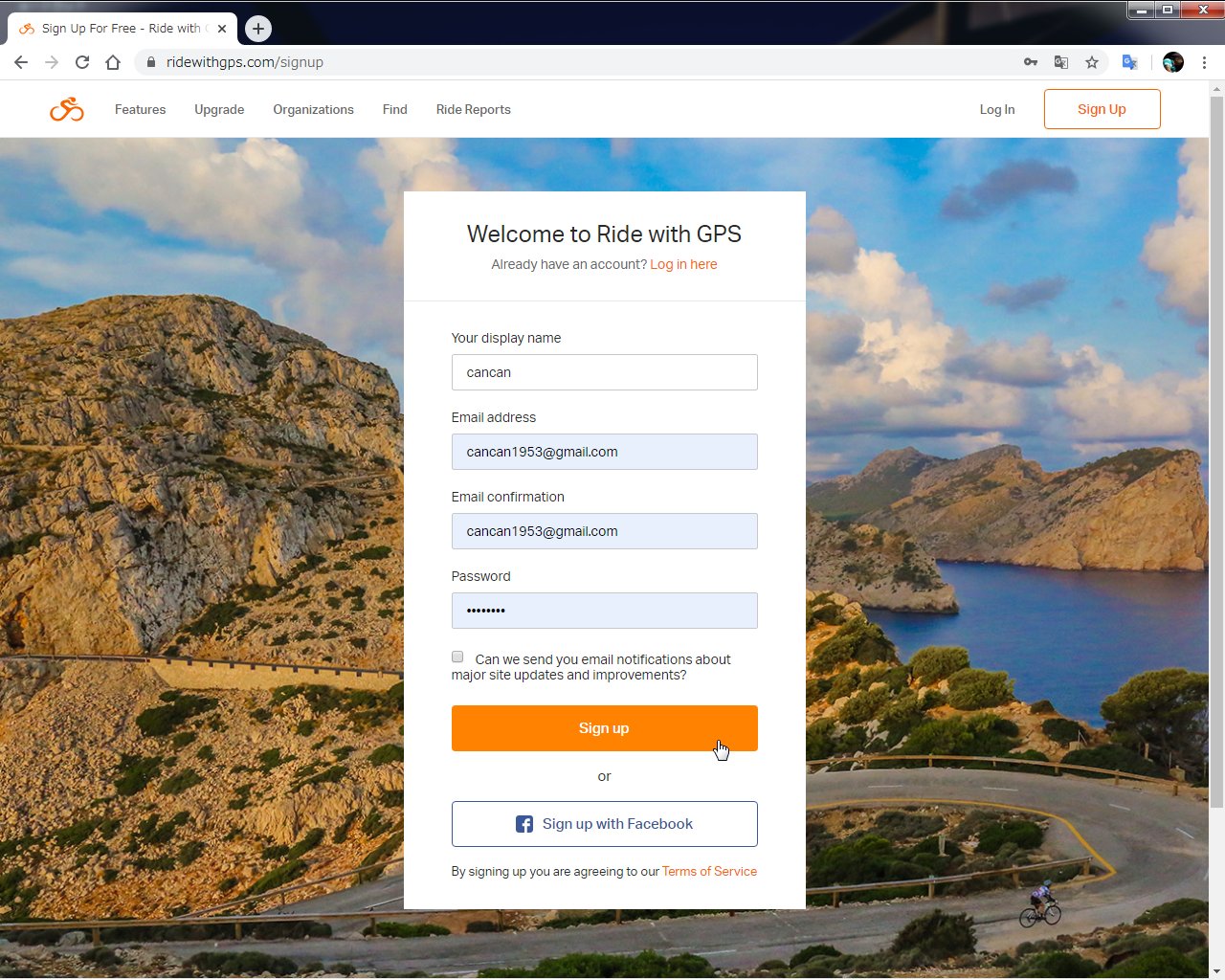Open the Features menu item
1225x980 pixels.
coord(140,110)
